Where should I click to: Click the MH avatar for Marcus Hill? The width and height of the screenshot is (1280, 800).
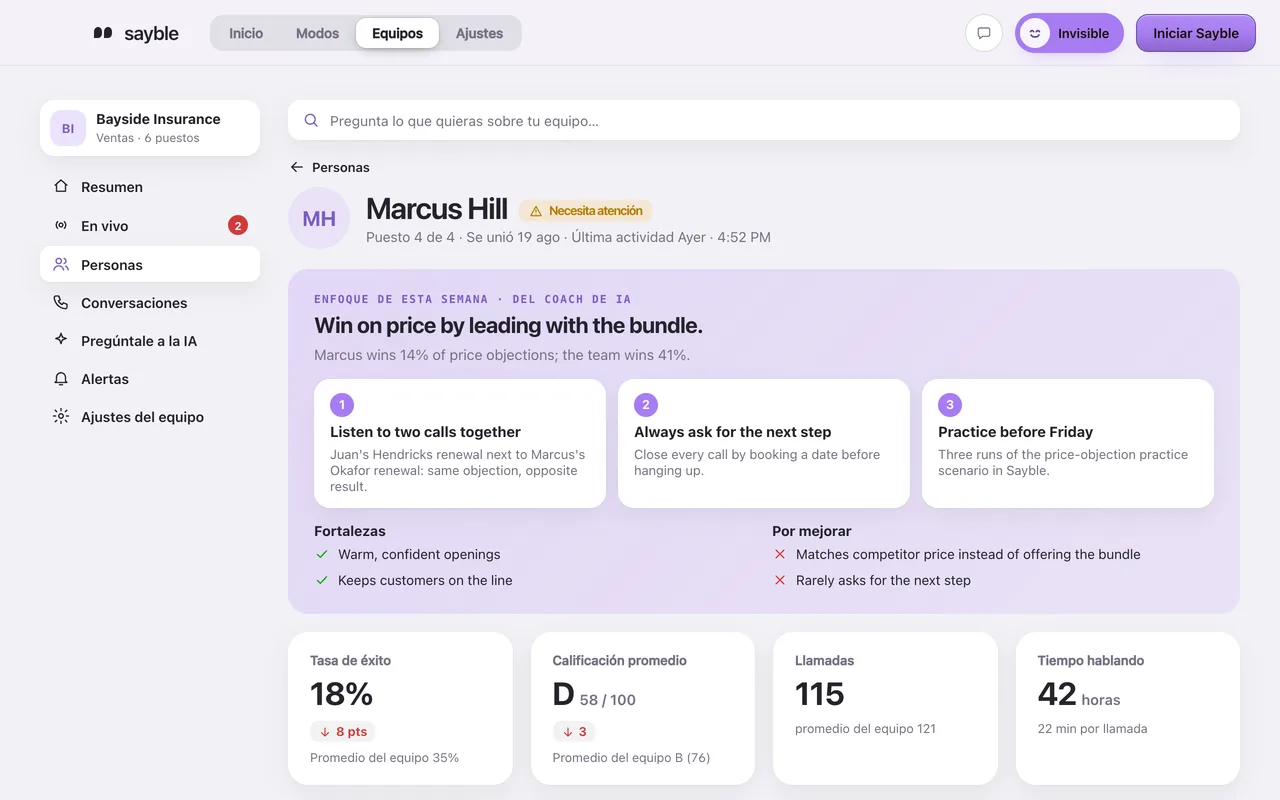(319, 218)
